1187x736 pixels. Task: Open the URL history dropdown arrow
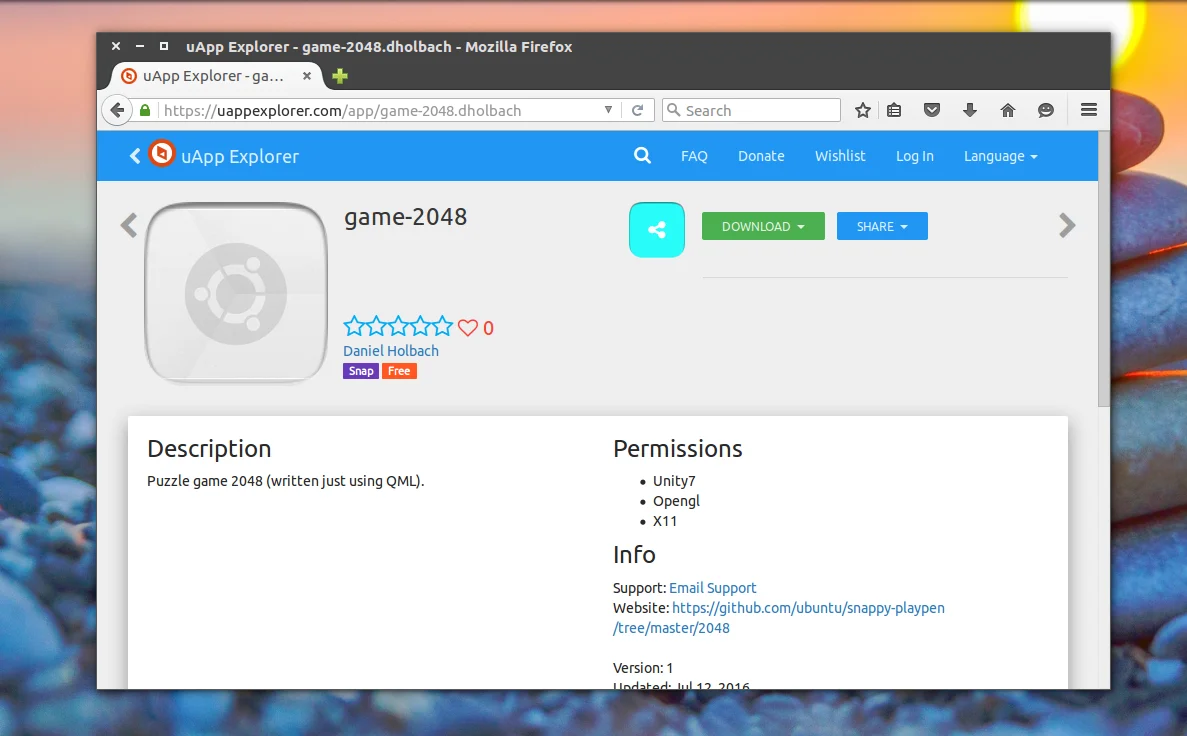click(x=608, y=110)
